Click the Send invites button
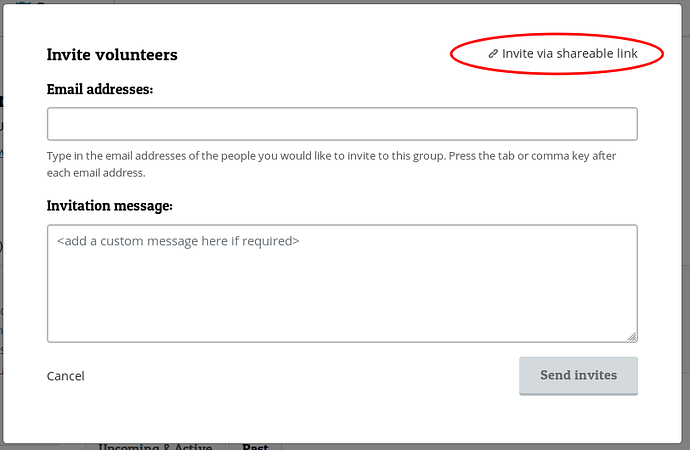Screen dimensions: 690x450 [578, 376]
